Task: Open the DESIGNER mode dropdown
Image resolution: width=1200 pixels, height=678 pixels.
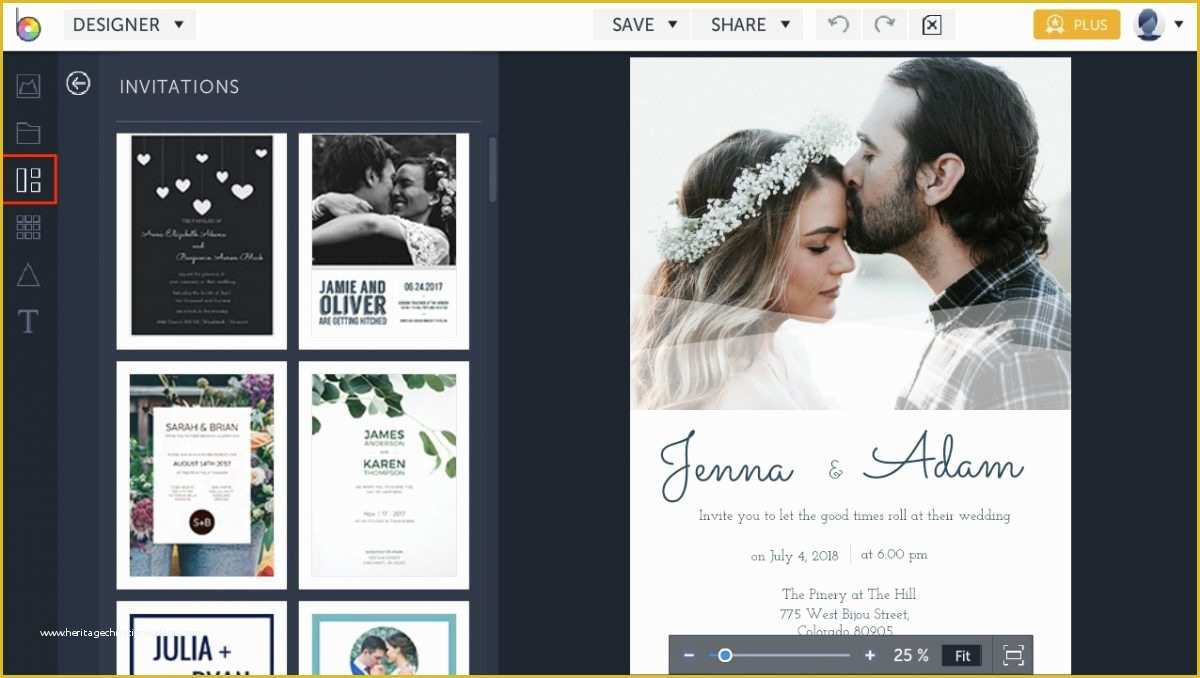Action: coord(129,25)
